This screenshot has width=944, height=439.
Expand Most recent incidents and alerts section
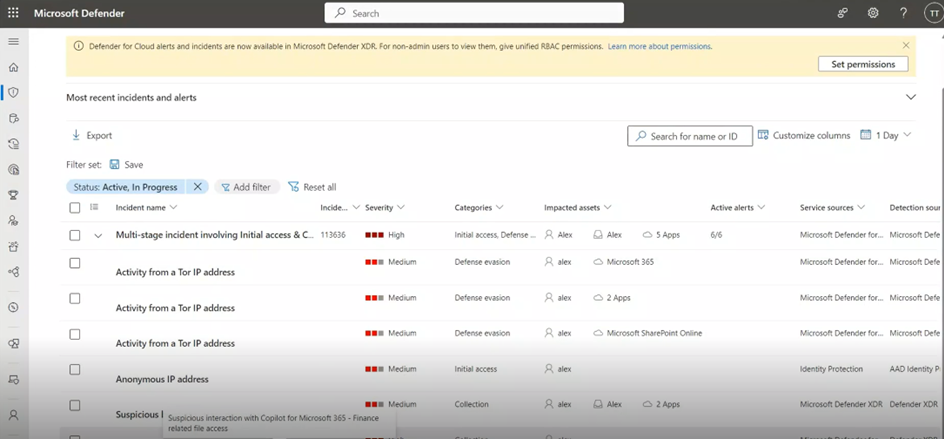(x=911, y=97)
